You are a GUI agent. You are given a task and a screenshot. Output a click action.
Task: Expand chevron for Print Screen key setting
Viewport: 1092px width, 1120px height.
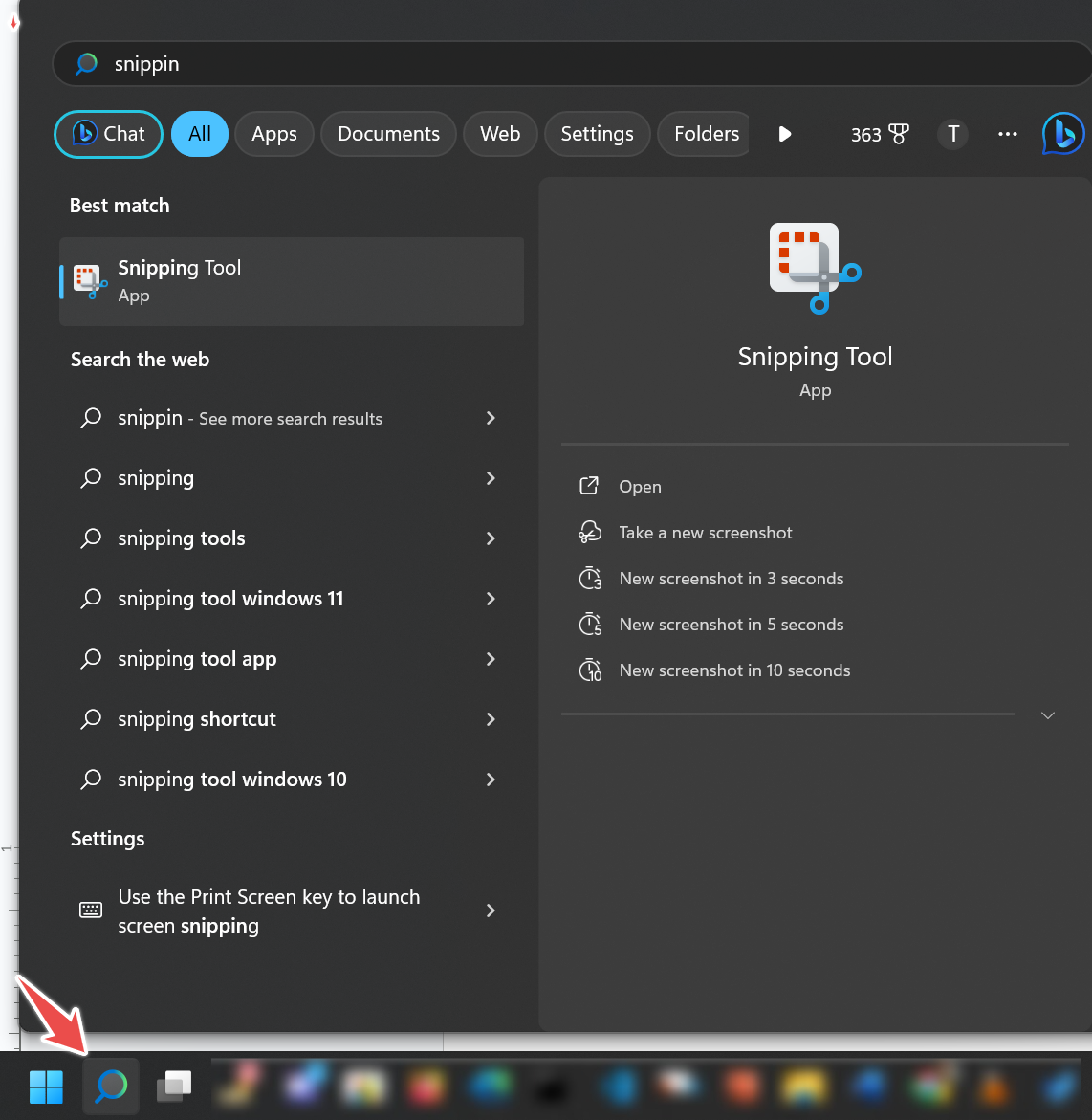click(491, 910)
